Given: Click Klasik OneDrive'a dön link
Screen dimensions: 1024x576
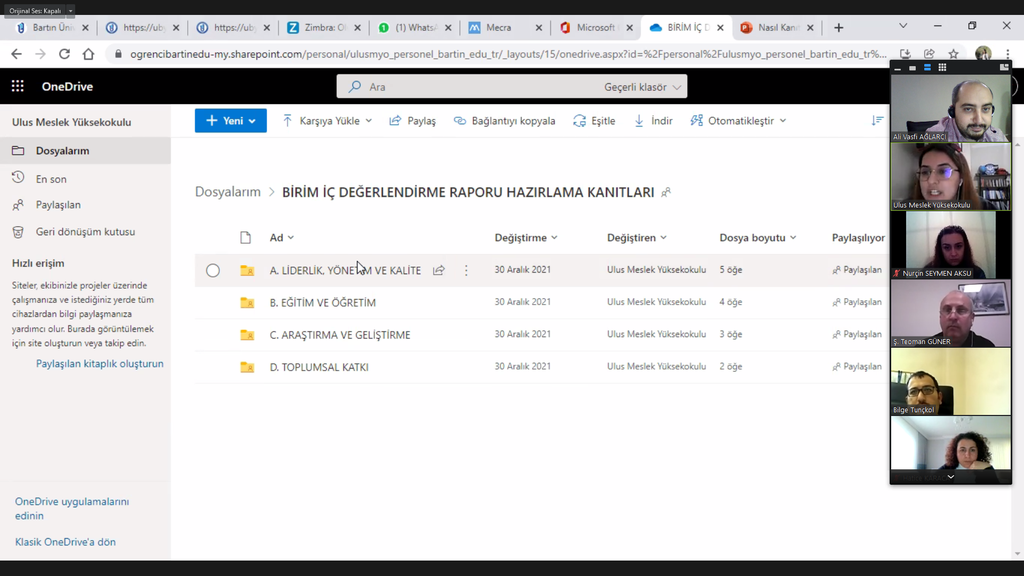Looking at the screenshot, I should pyautogui.click(x=65, y=542).
